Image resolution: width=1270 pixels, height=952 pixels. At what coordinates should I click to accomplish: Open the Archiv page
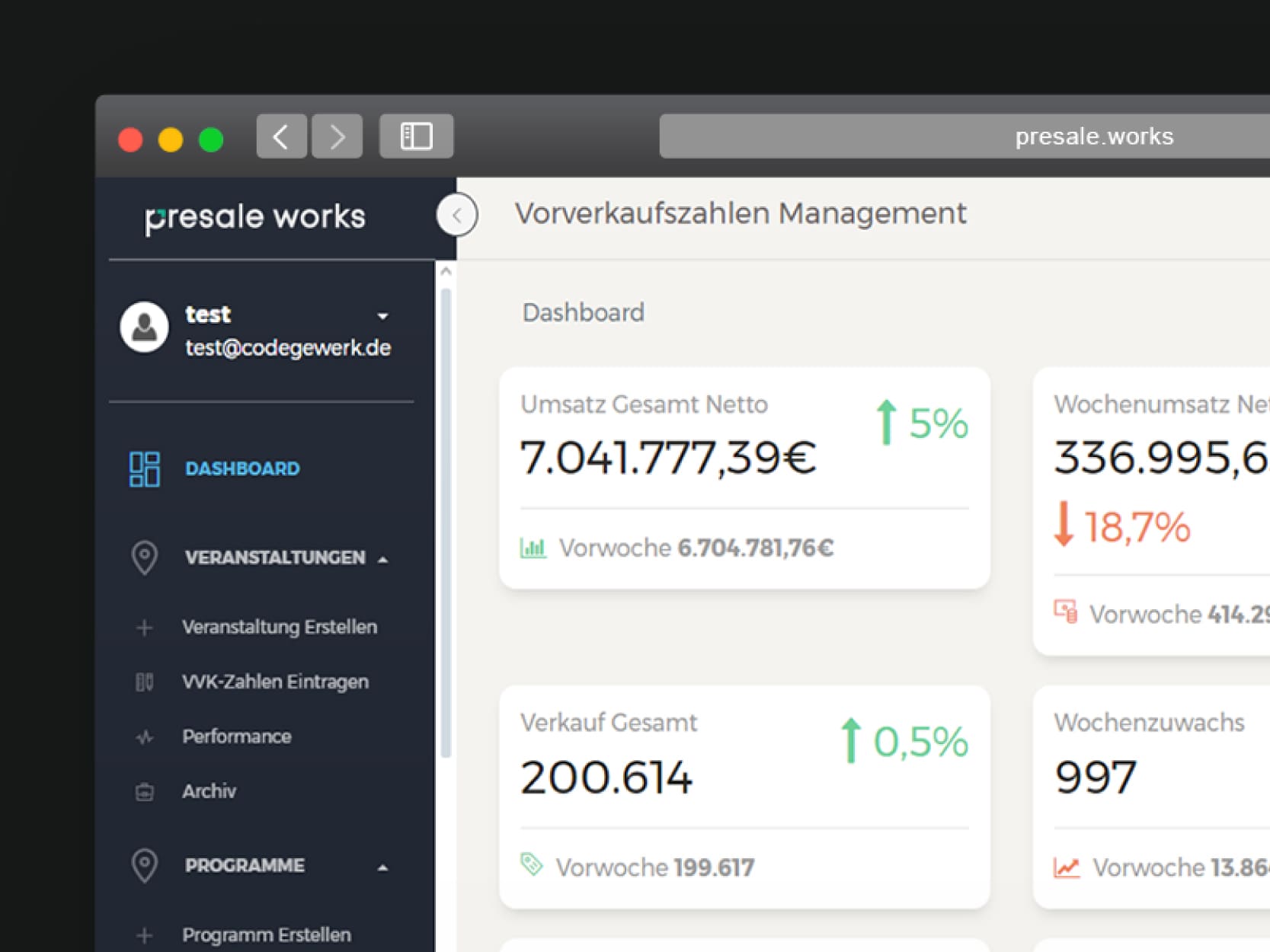click(x=209, y=791)
